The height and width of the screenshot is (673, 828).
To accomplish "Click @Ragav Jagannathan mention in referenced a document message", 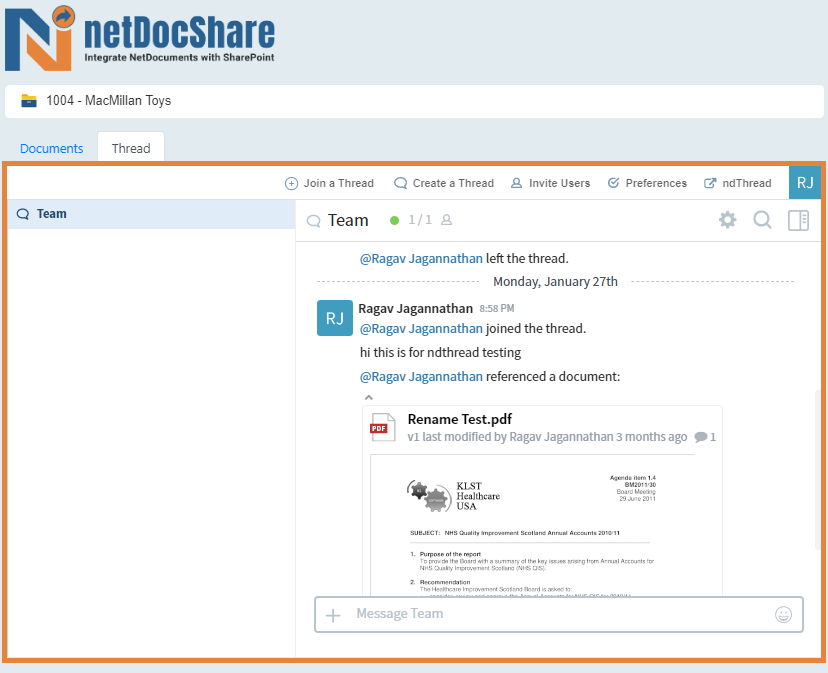I will click(421, 377).
